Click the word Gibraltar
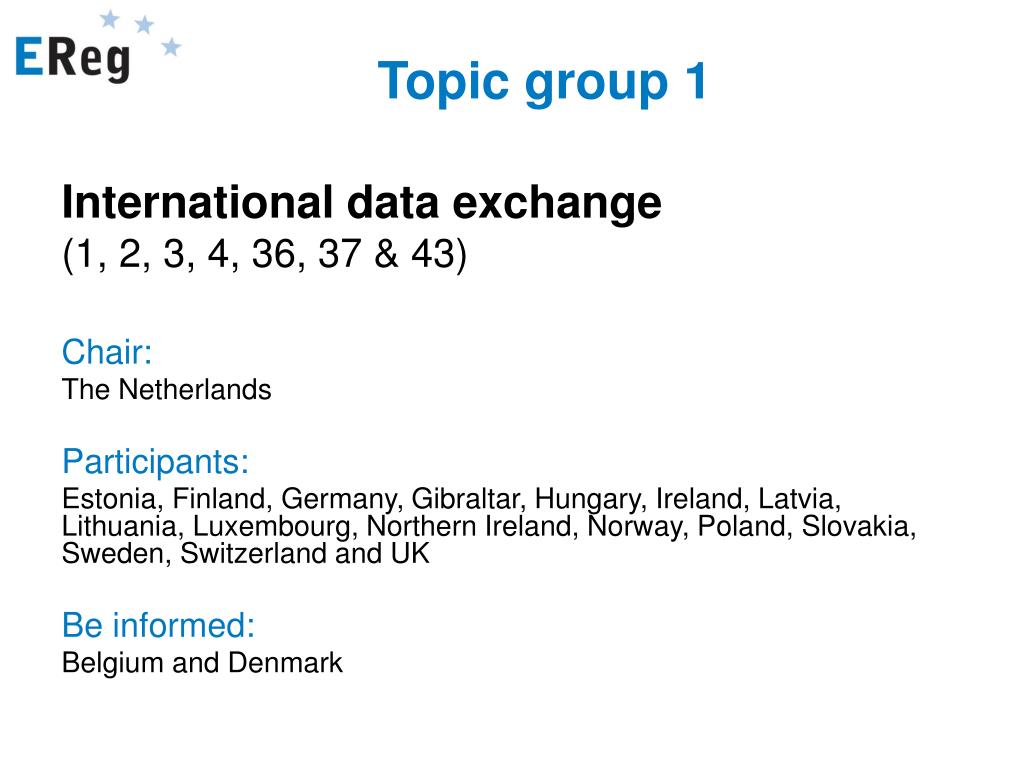The height and width of the screenshot is (768, 1024). pos(466,499)
